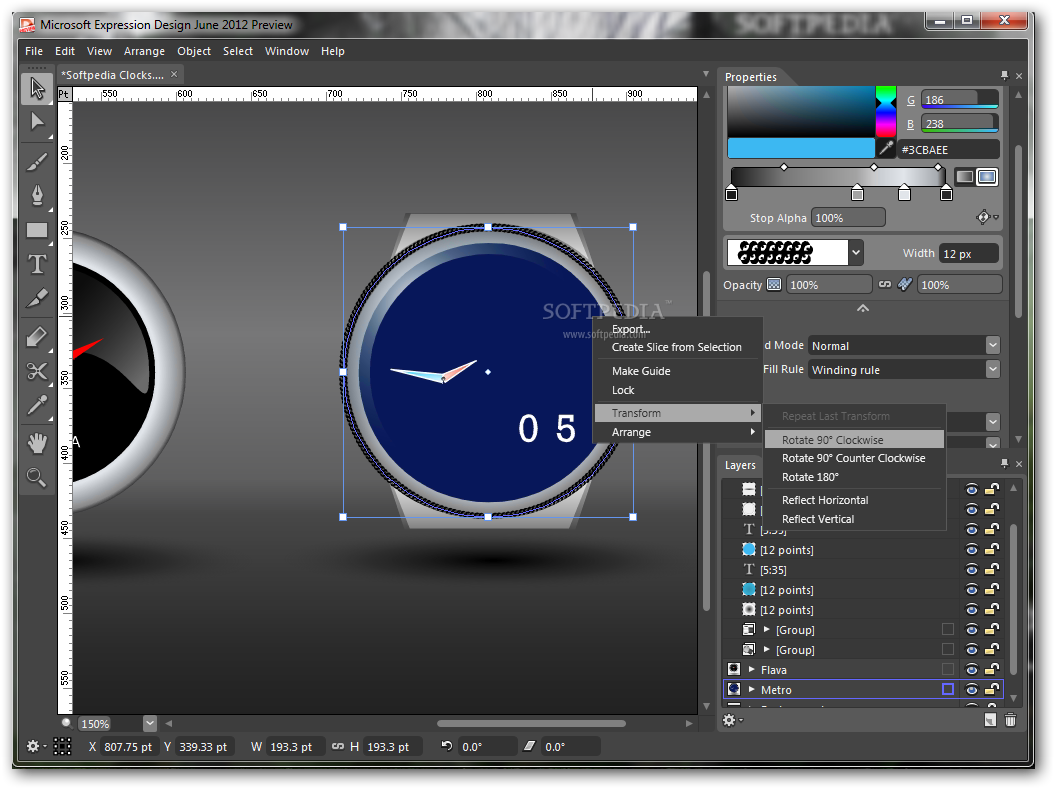Select the Rectangle shape tool
The image size is (1055, 789).
tap(37, 231)
